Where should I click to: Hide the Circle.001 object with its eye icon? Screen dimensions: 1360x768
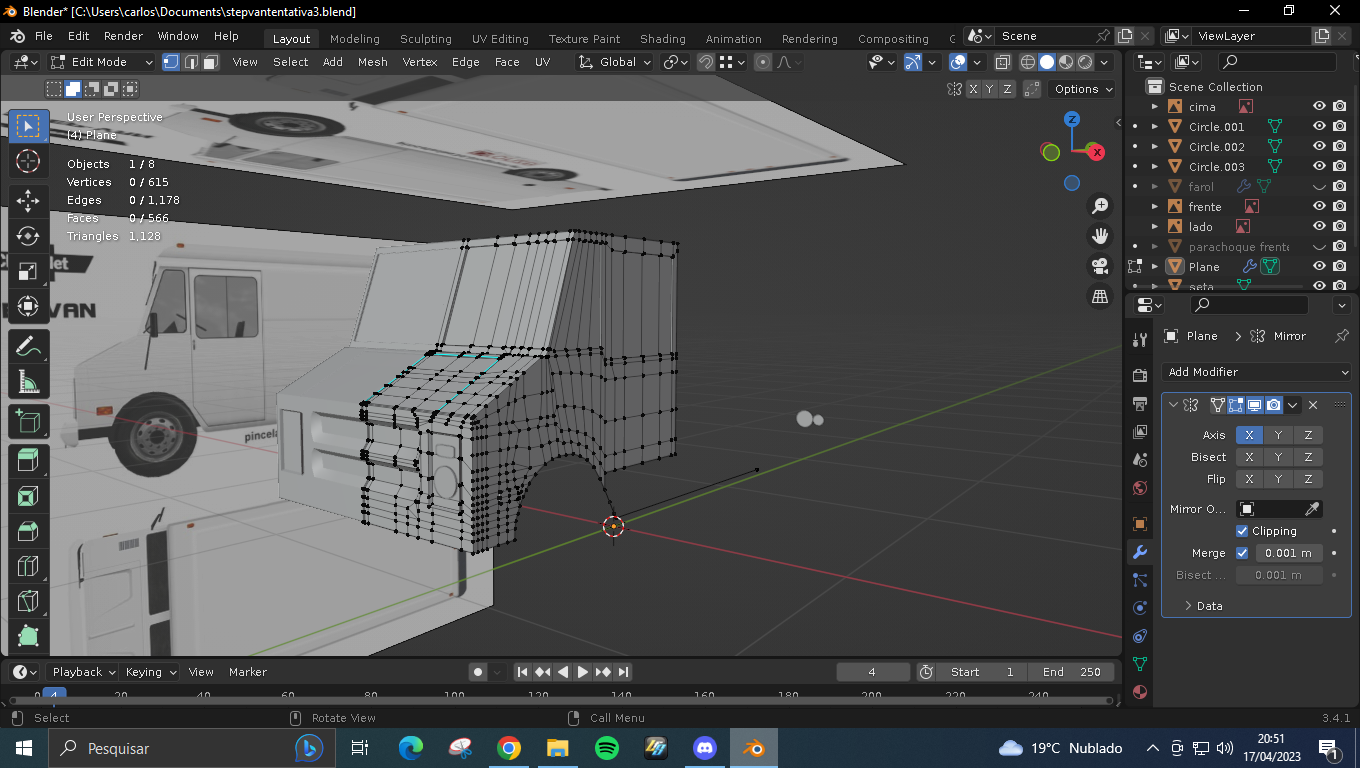click(1319, 127)
